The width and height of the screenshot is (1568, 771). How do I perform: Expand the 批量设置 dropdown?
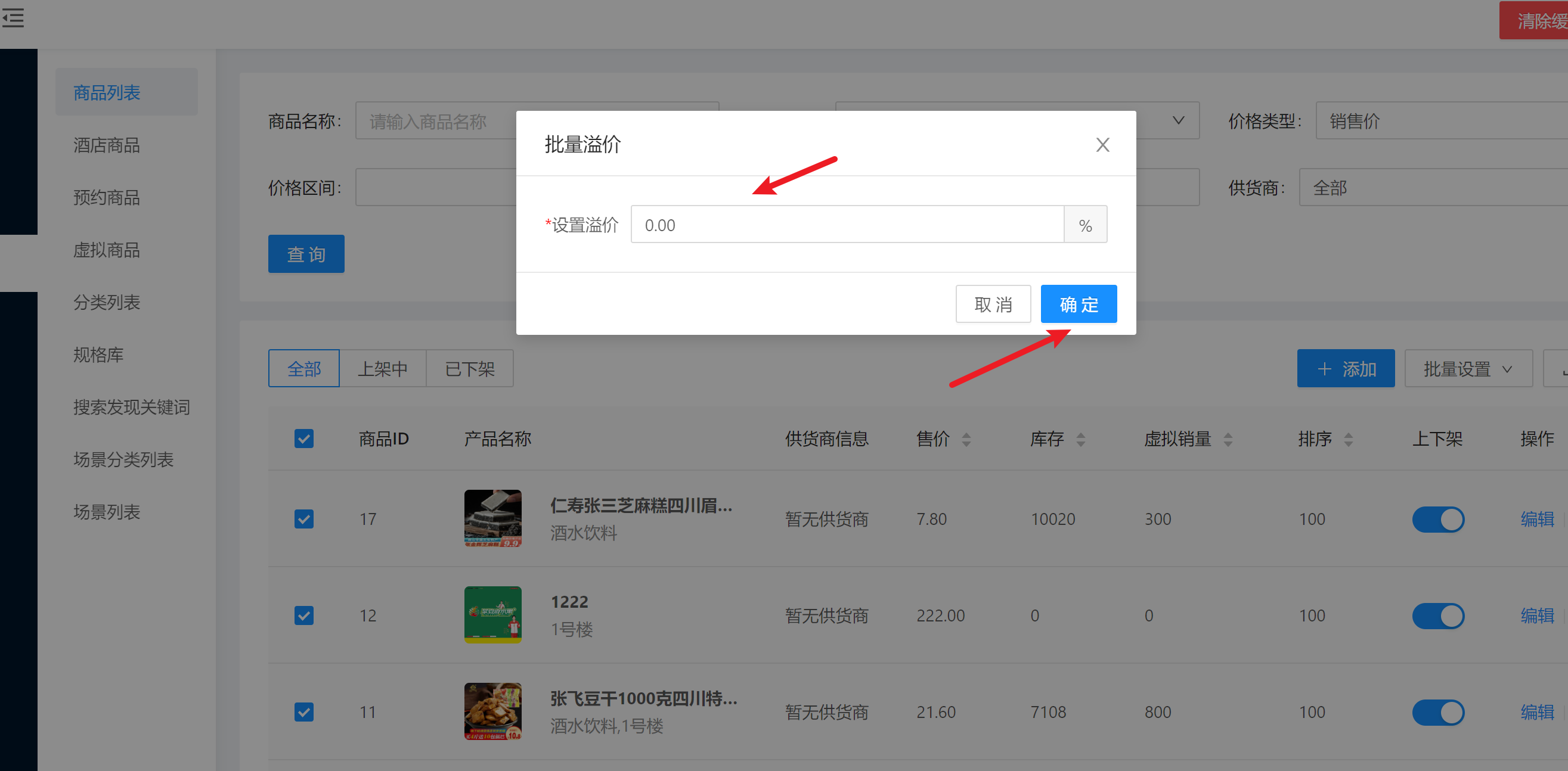pos(1468,368)
